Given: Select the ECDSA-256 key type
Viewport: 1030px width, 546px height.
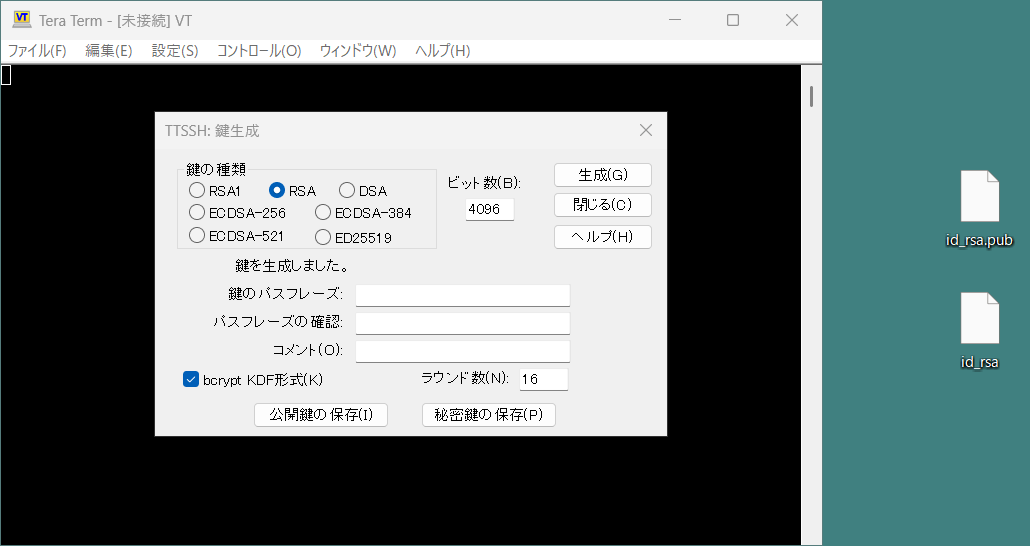Looking at the screenshot, I should [197, 212].
